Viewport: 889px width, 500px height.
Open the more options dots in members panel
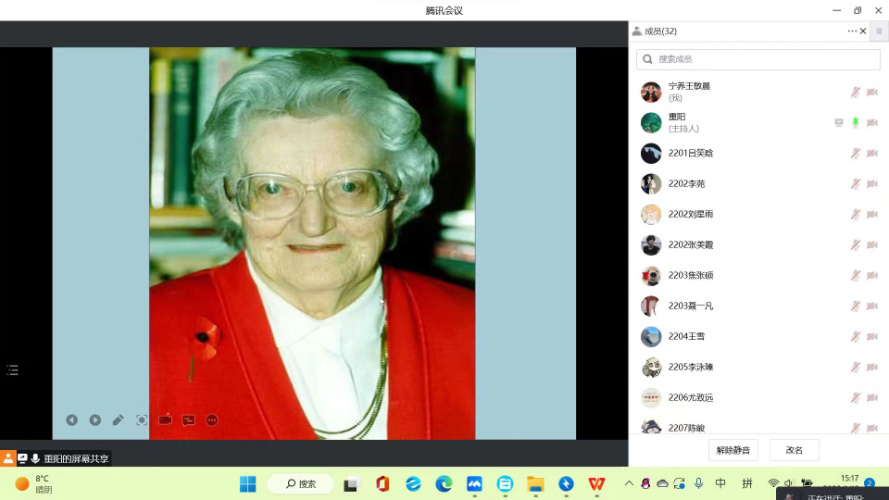852,31
